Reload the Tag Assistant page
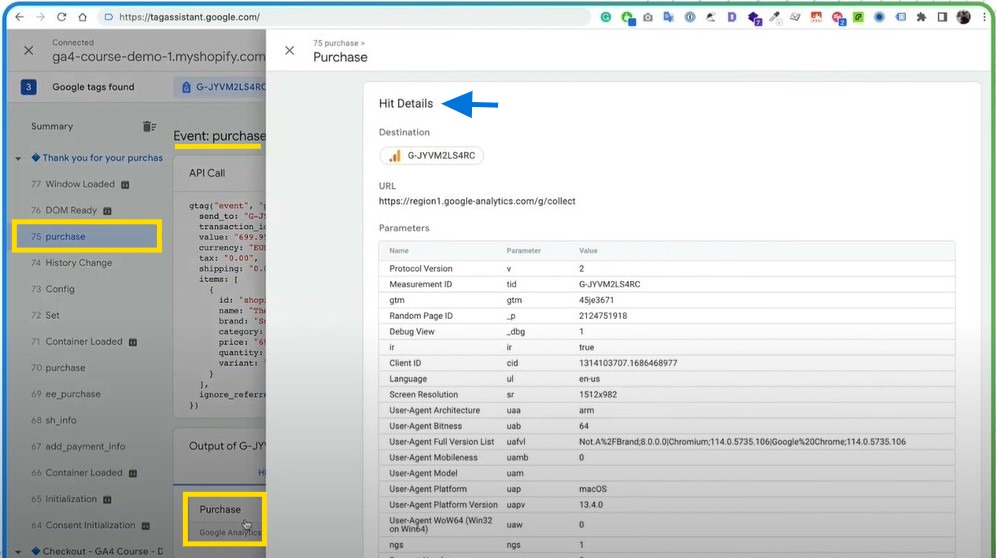 point(62,17)
